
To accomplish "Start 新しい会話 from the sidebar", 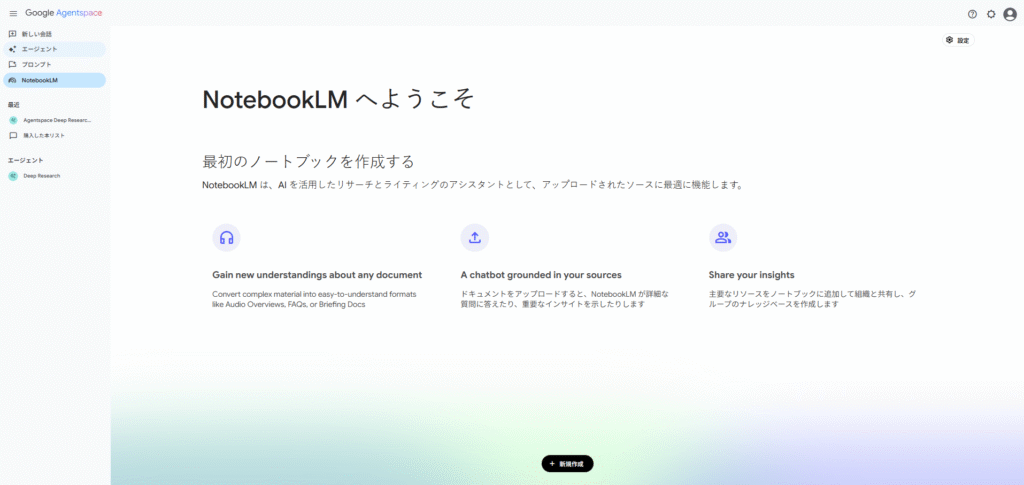I will coord(54,34).
